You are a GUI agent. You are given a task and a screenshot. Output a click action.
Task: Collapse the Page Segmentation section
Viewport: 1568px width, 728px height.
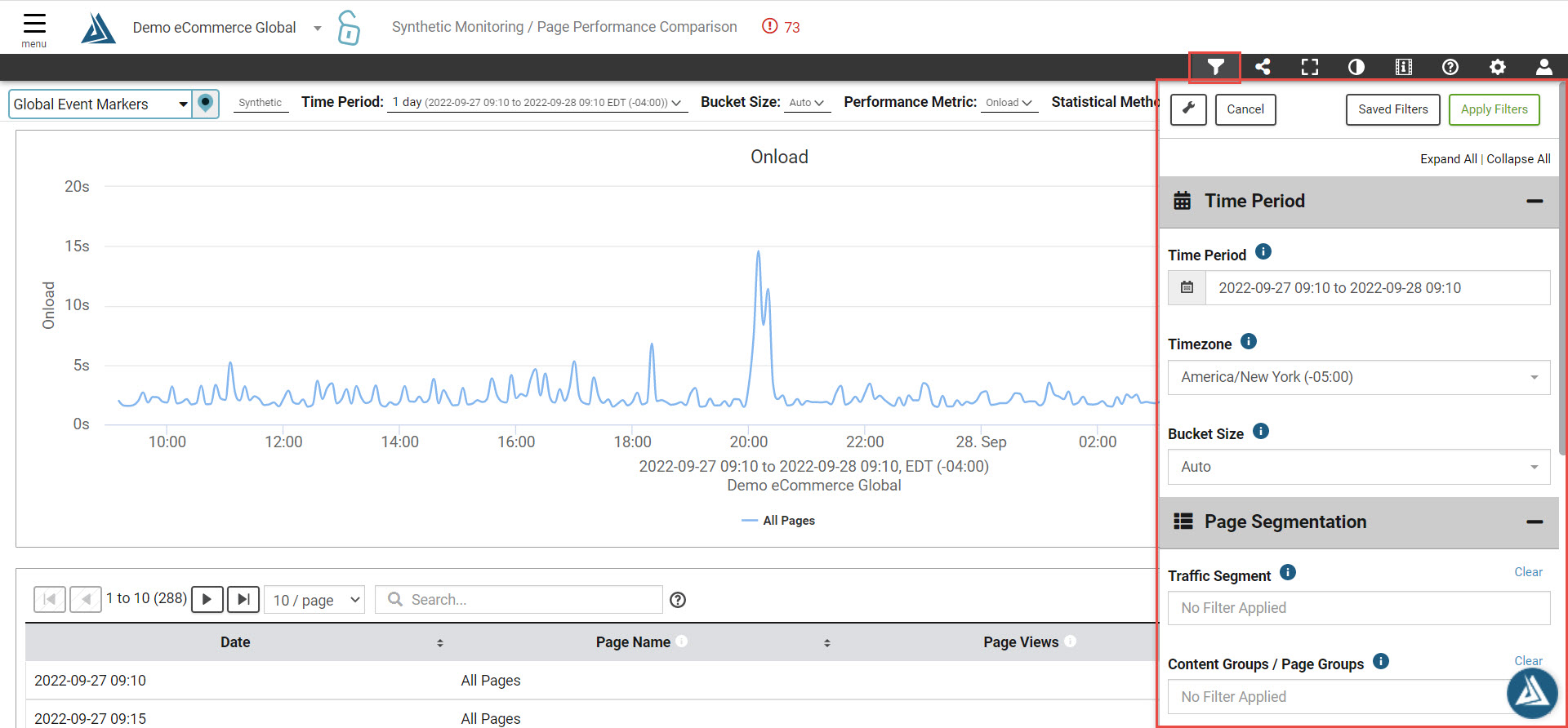pos(1535,522)
